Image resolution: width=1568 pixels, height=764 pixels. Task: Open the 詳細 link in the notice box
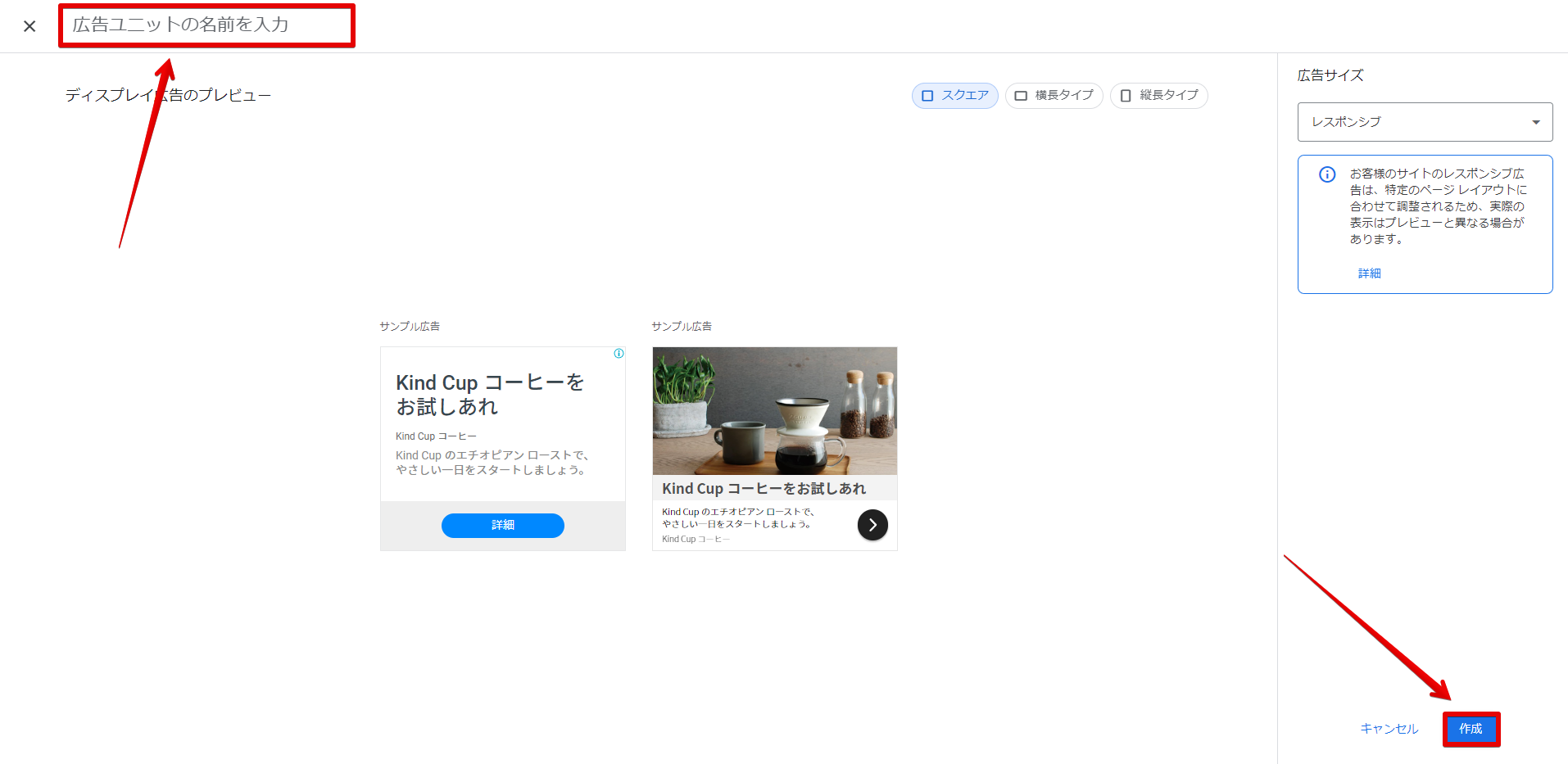(1369, 274)
